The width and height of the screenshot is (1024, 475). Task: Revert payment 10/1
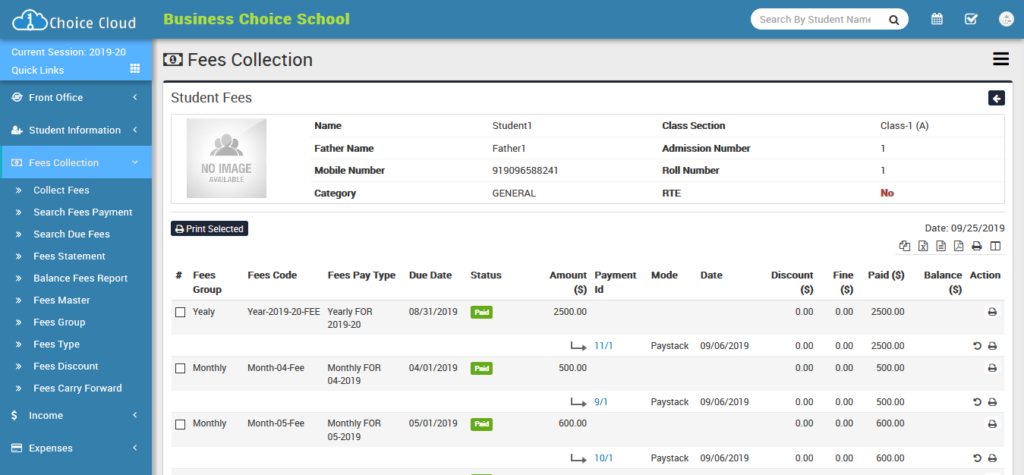(x=977, y=458)
